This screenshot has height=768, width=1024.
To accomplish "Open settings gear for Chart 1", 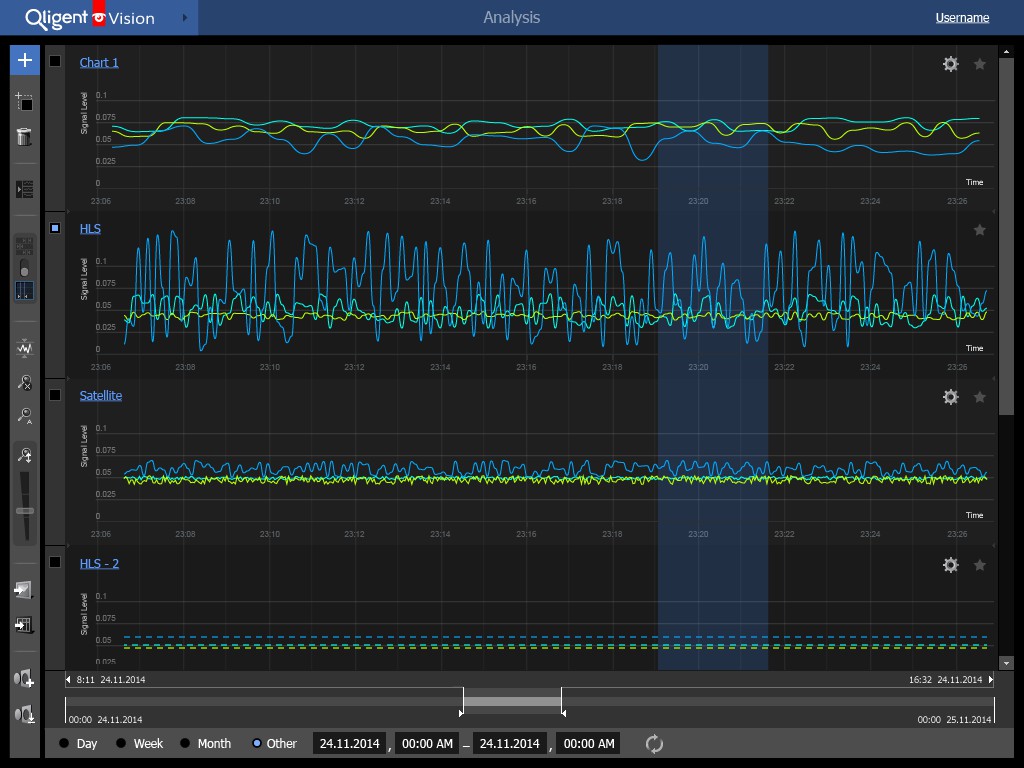I will click(950, 64).
